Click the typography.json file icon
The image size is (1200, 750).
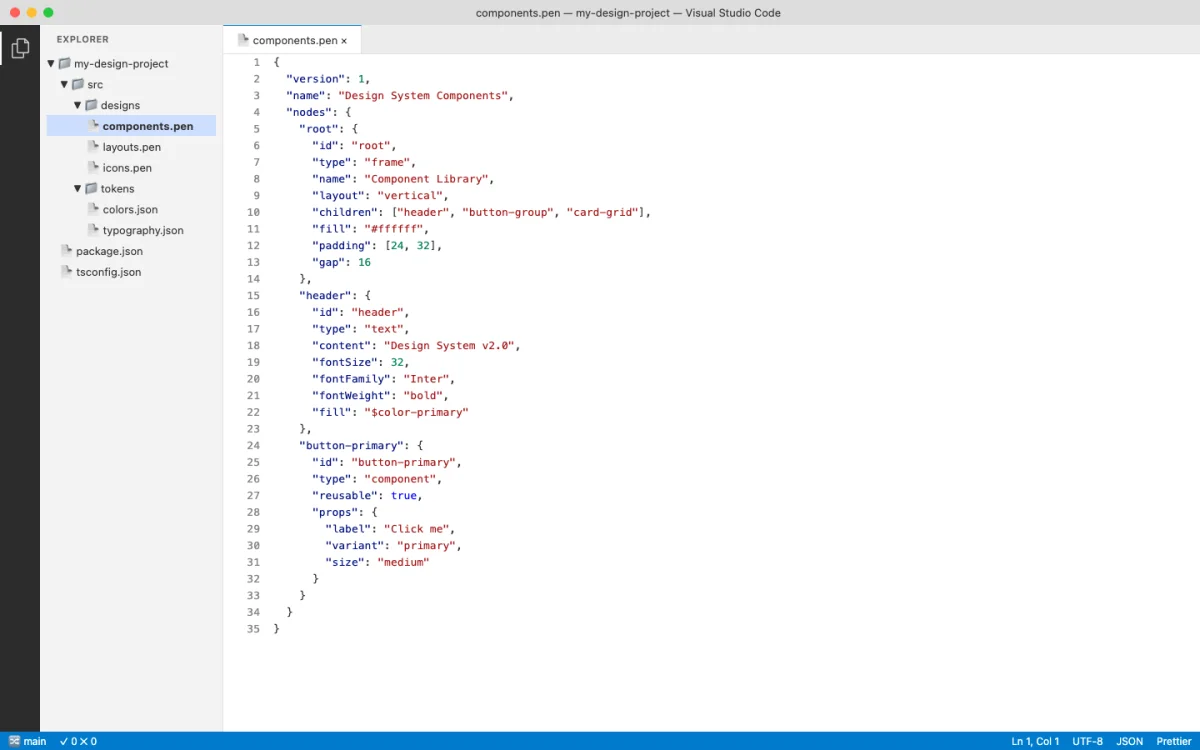click(94, 231)
